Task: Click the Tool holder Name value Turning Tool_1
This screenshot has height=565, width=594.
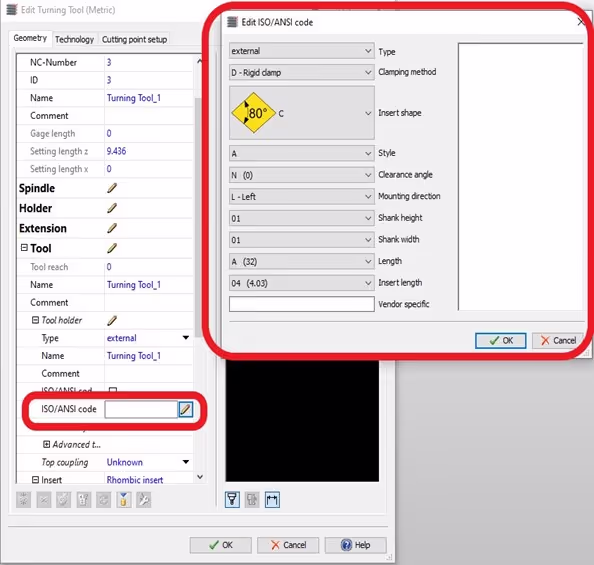Action: click(134, 356)
